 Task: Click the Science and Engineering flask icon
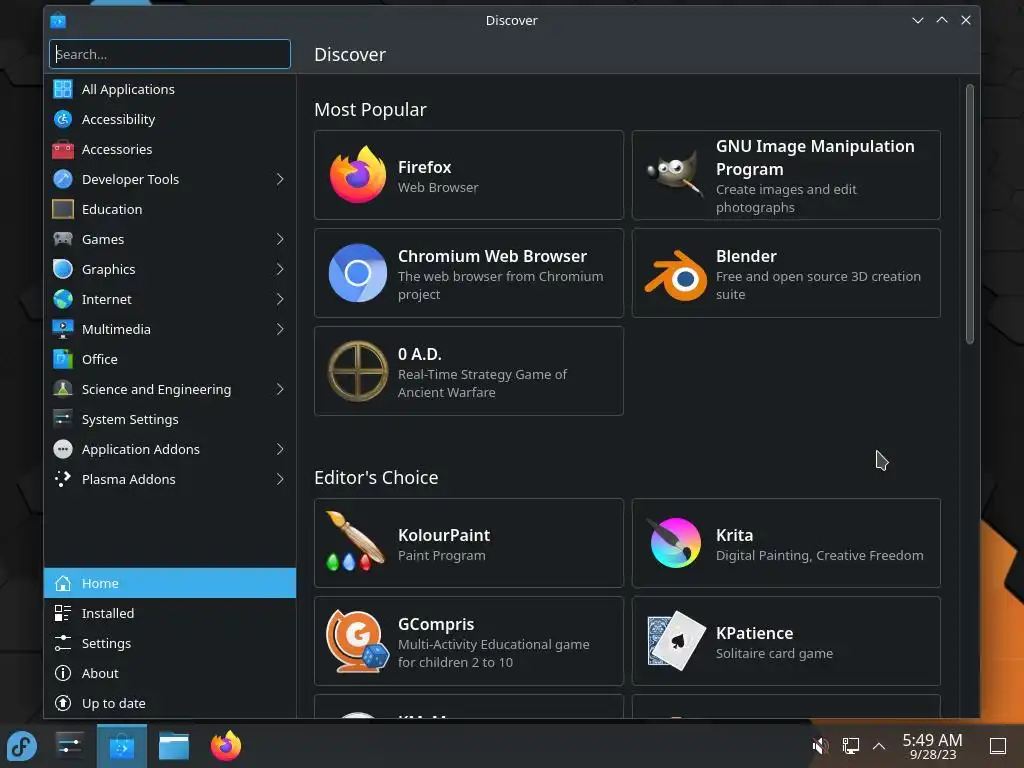pyautogui.click(x=63, y=389)
